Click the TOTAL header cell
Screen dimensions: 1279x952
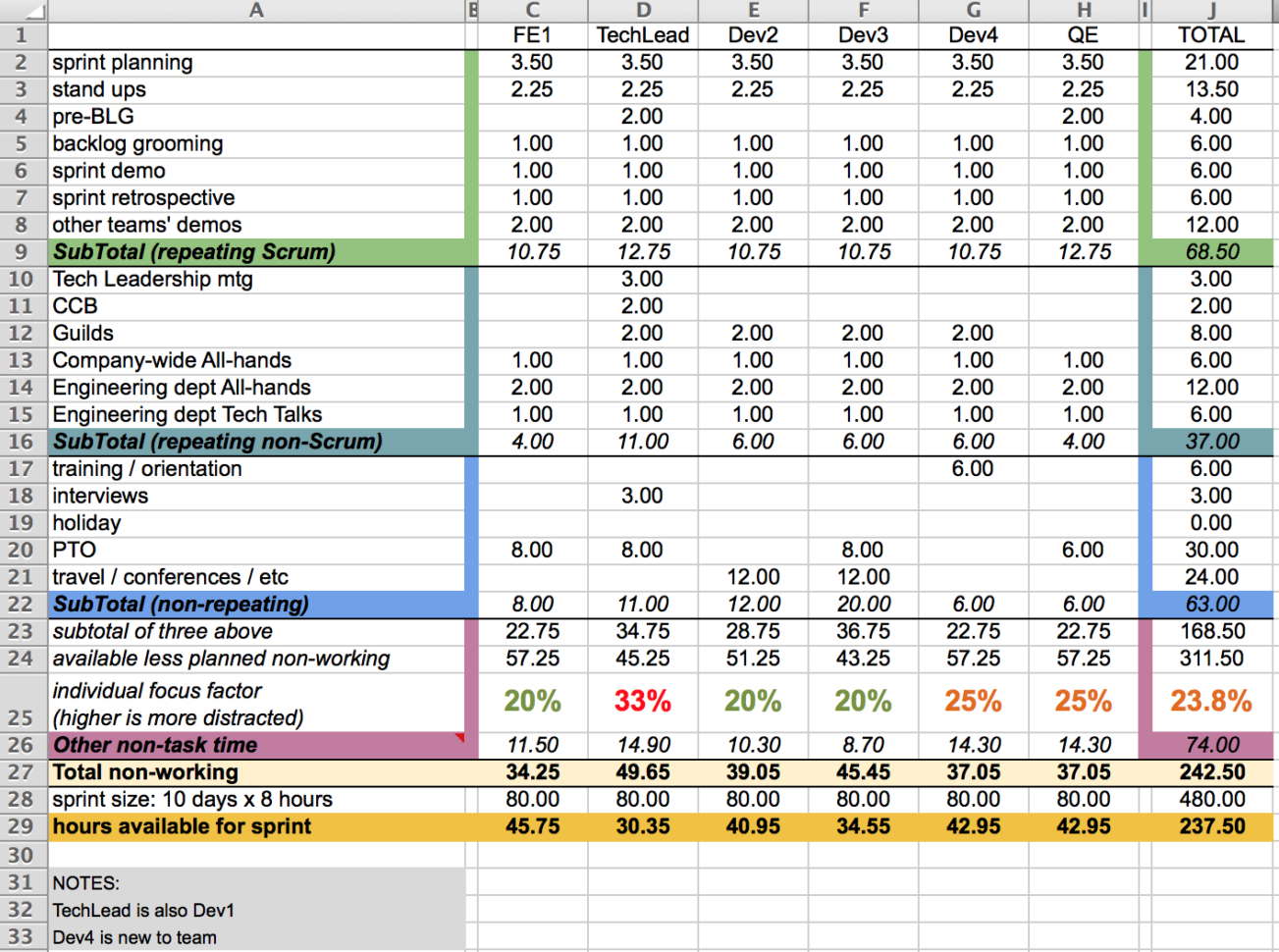(x=1211, y=34)
